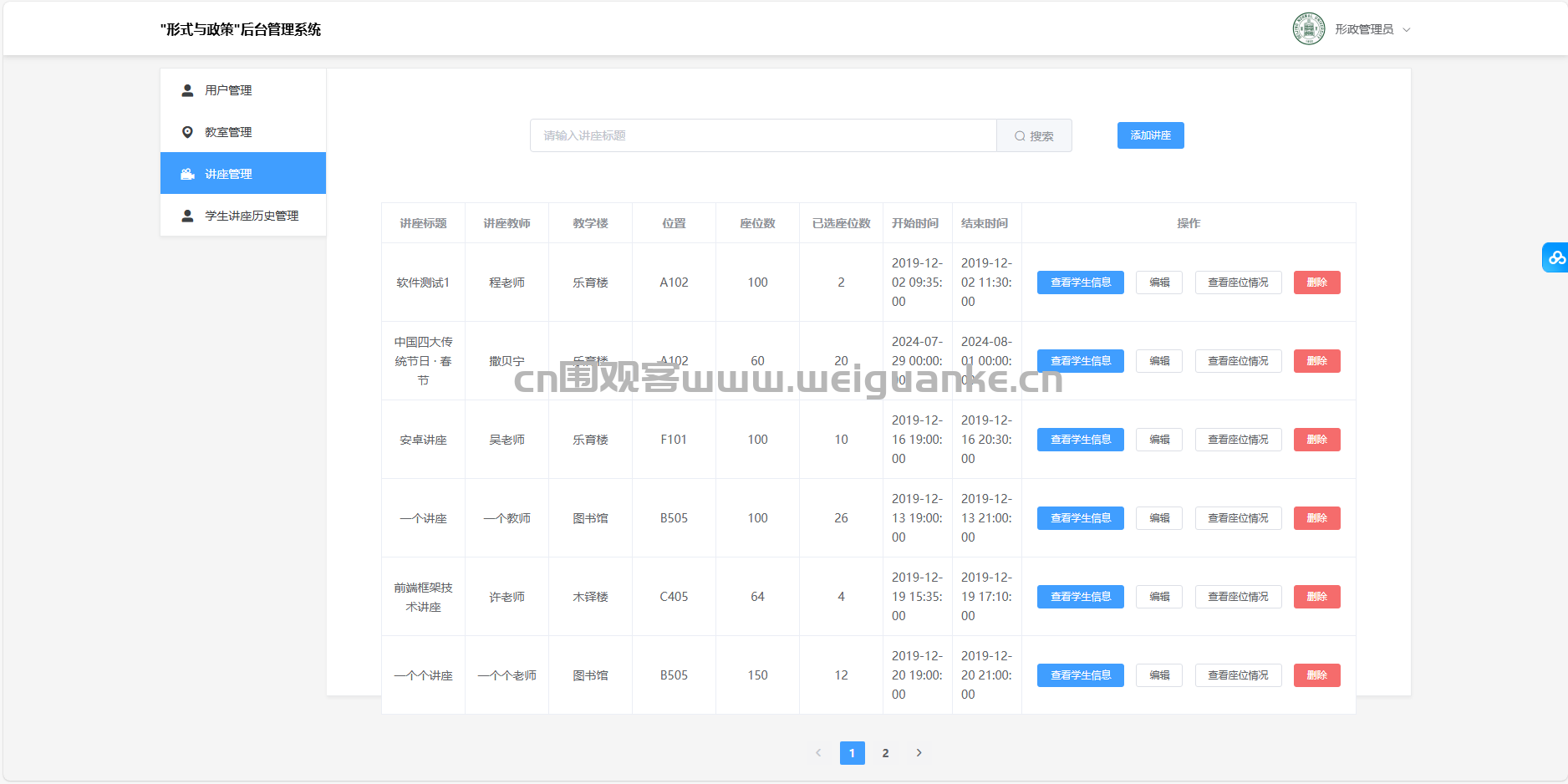Click the classroom management location pin icon
The width and height of the screenshot is (1568, 784).
(x=187, y=132)
